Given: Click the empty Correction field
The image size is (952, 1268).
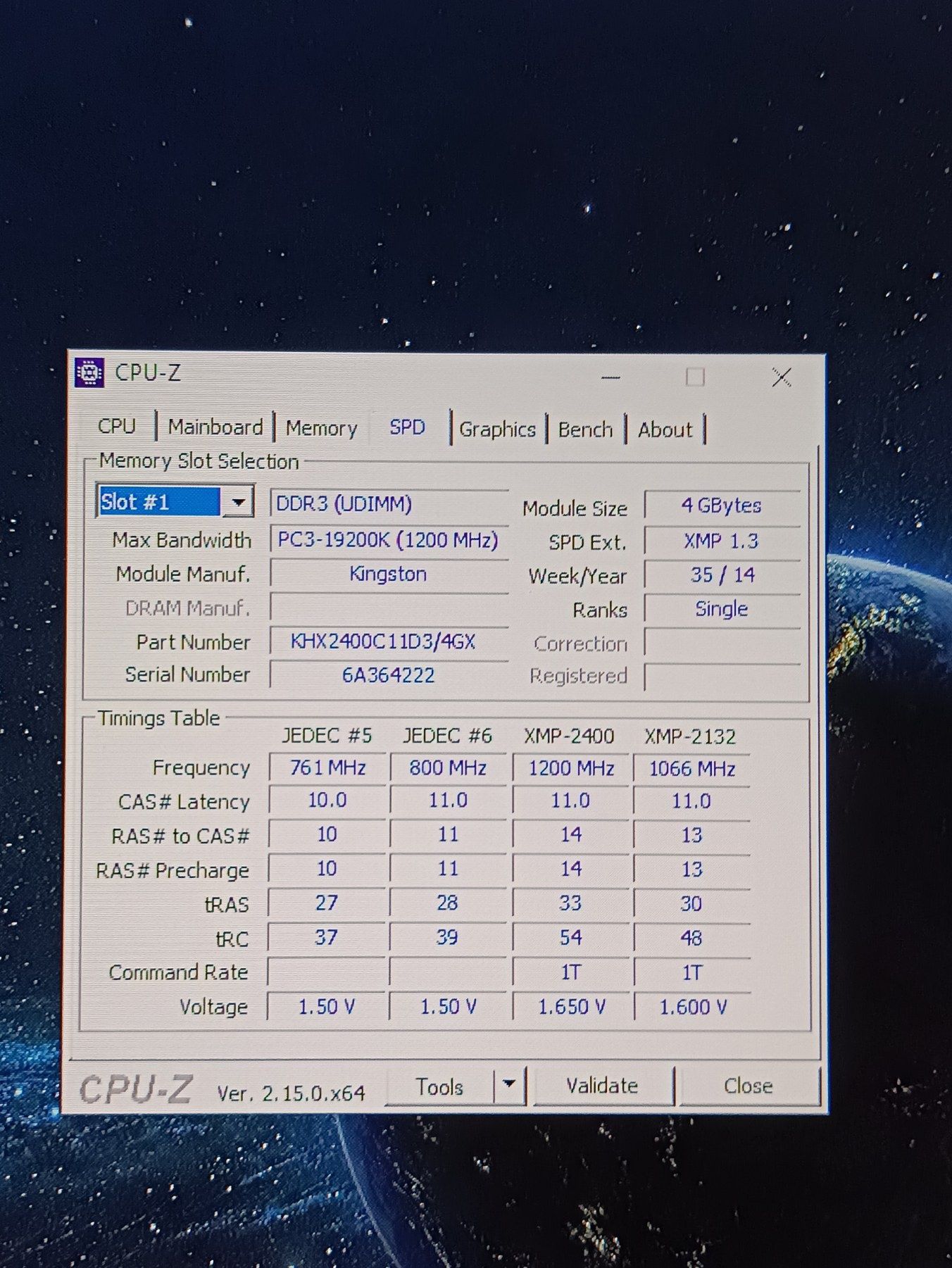Looking at the screenshot, I should [x=722, y=644].
